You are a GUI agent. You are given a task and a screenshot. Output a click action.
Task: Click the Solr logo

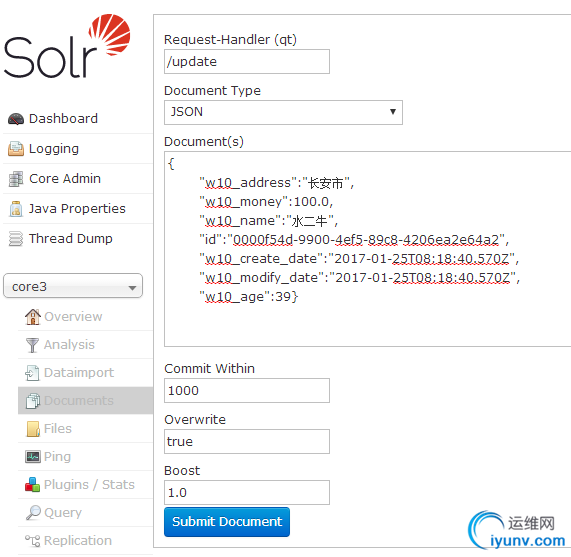[67, 46]
